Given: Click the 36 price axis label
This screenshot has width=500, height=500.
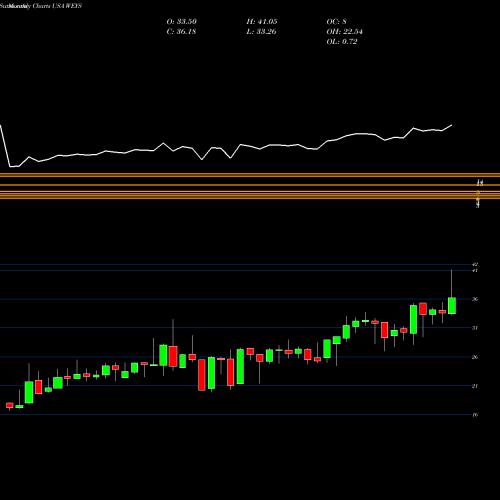Looking at the screenshot, I should 475,299.
